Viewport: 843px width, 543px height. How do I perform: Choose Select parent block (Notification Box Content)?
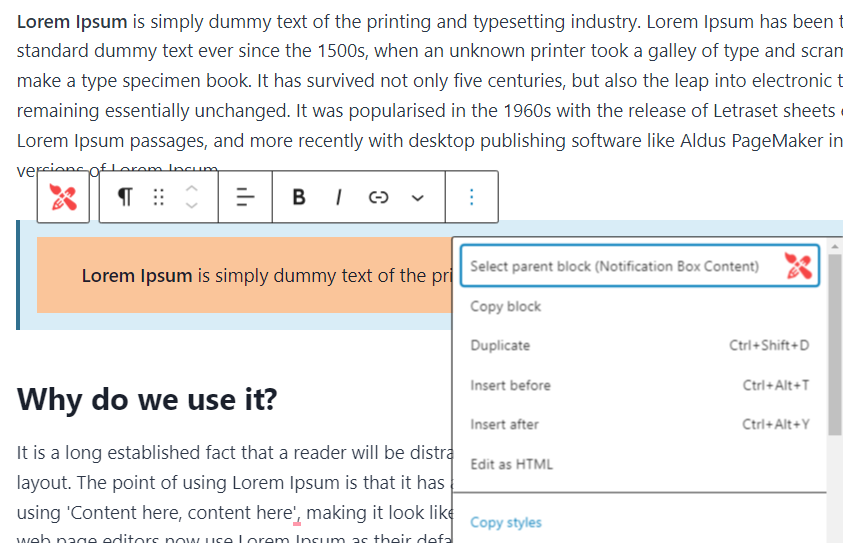(x=640, y=266)
